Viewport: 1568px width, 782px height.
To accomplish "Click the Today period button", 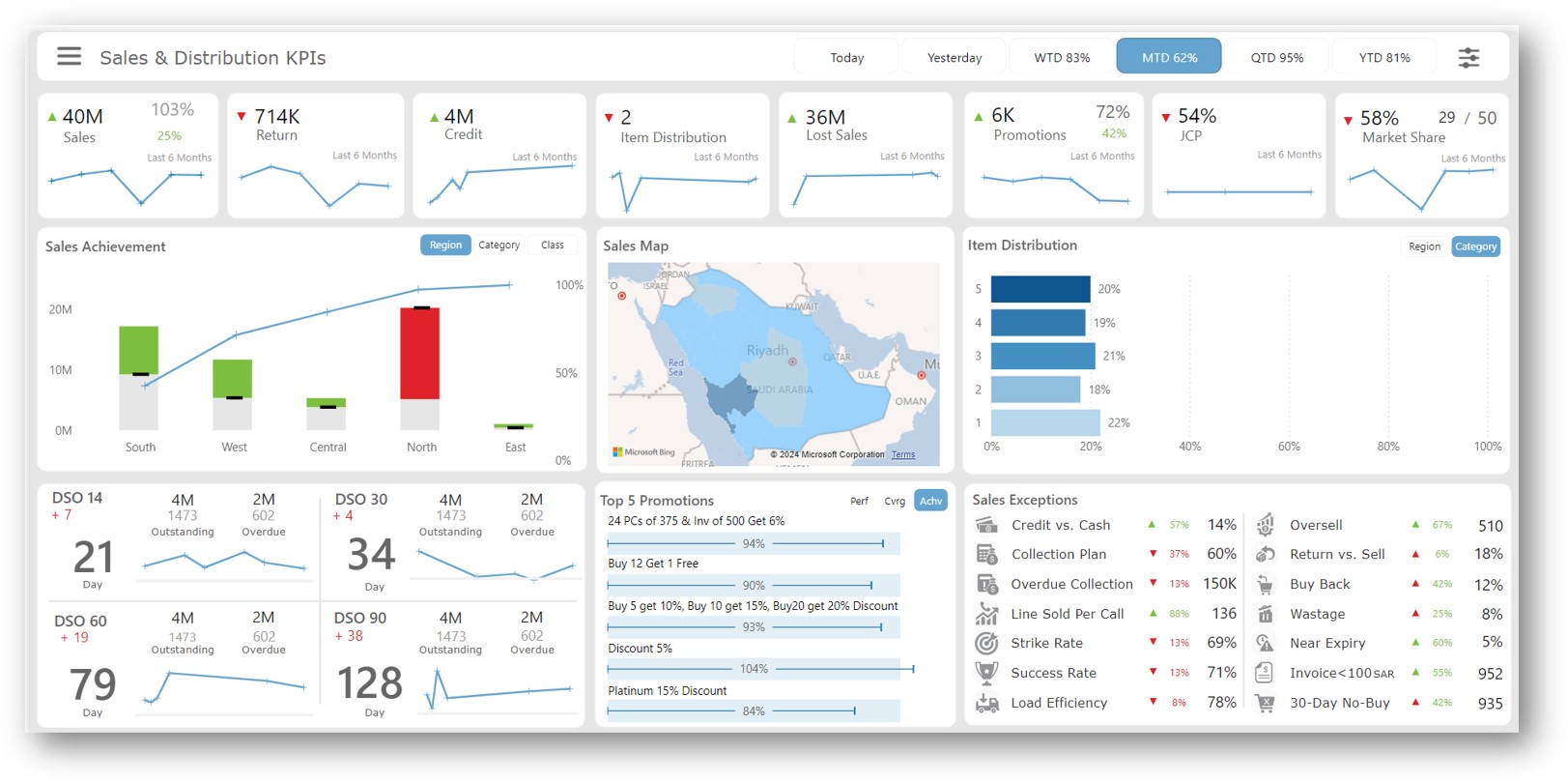I will pos(846,58).
